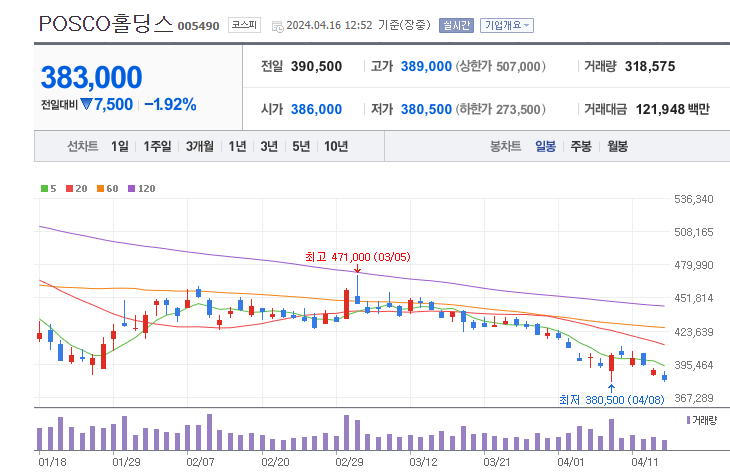This screenshot has width=730, height=472.
Task: Click the 코스피 market label
Action: click(244, 25)
